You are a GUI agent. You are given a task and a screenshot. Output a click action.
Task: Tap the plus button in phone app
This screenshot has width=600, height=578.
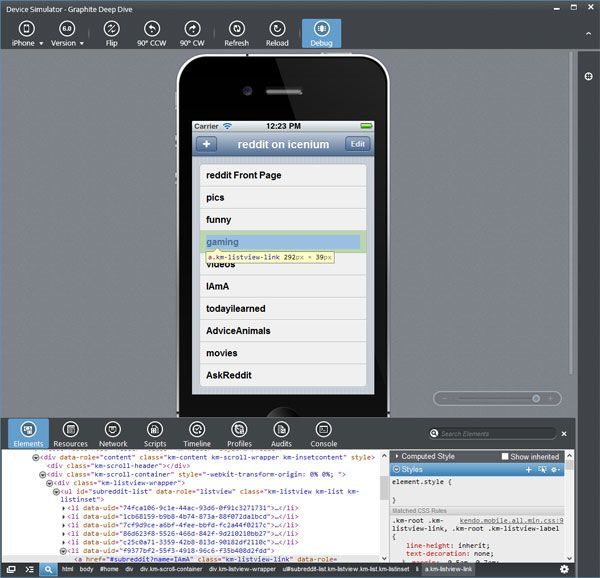[206, 144]
